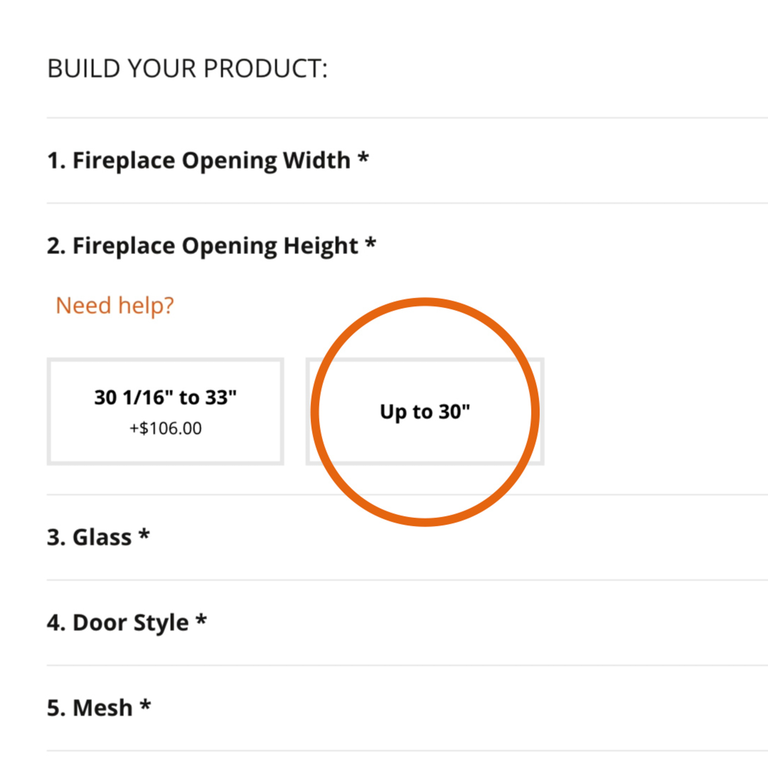
Task: Click the required asterisk after Door Style
Action: pyautogui.click(x=201, y=622)
